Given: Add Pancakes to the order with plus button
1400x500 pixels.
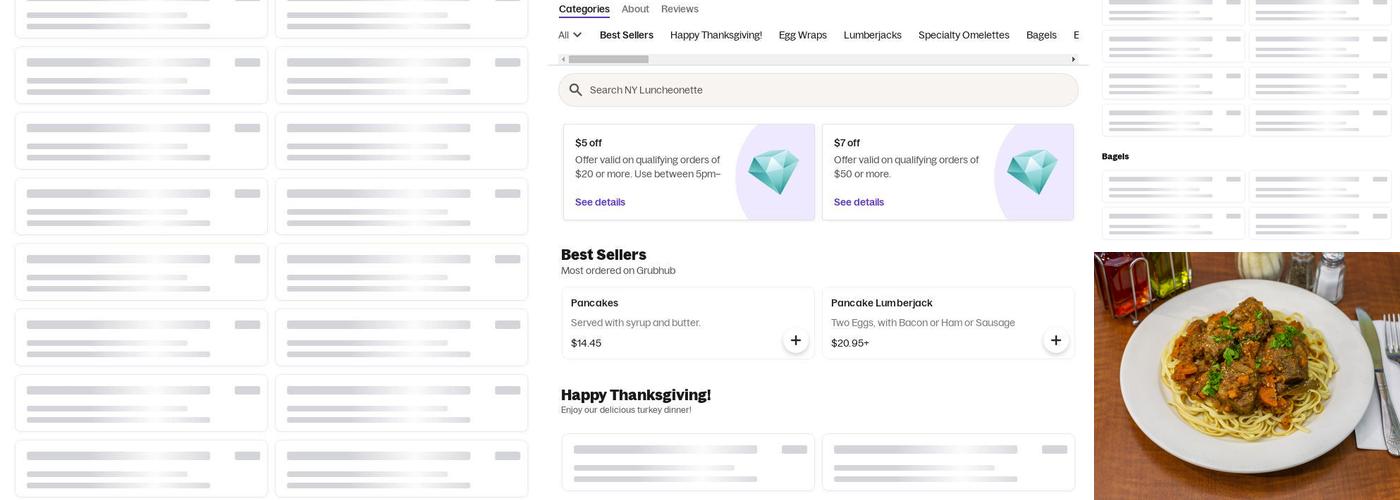Looking at the screenshot, I should pos(795,341).
